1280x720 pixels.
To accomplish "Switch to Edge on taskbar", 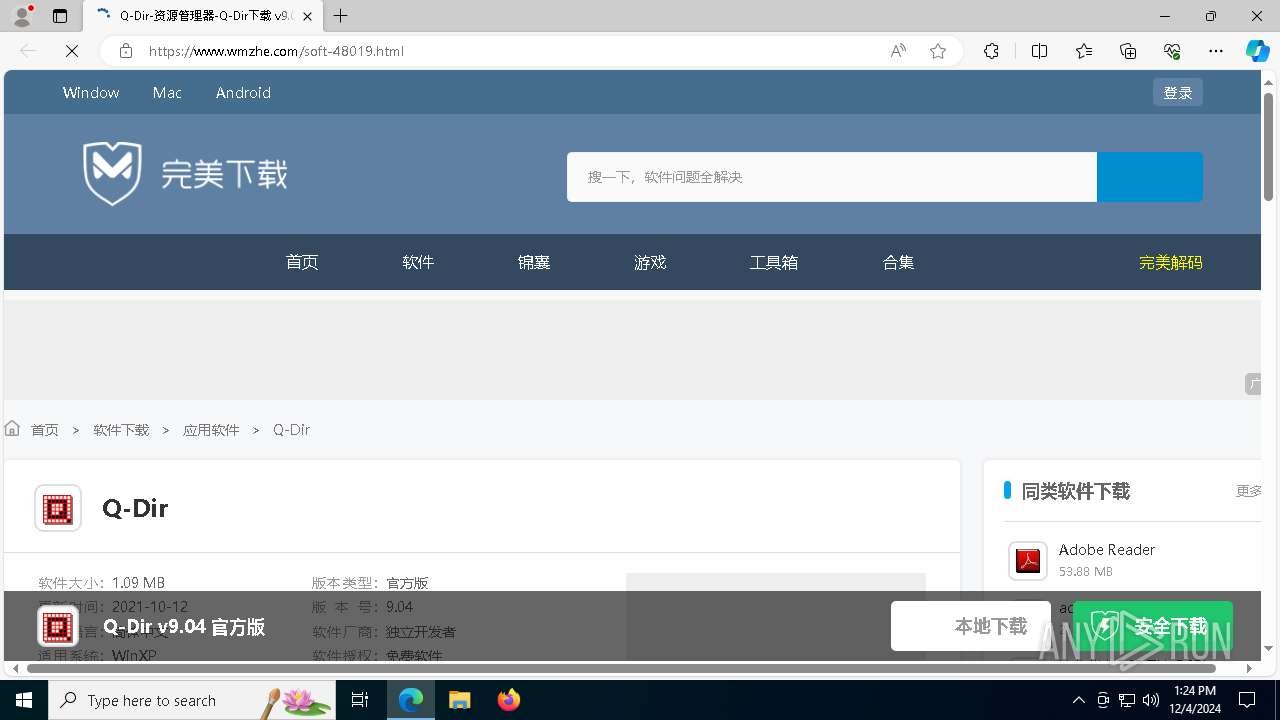I will [411, 700].
